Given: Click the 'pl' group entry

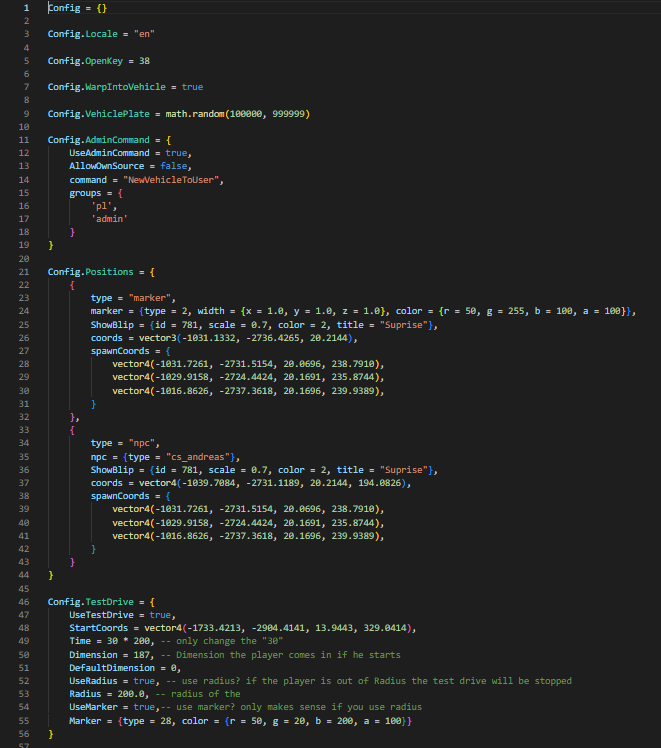Looking at the screenshot, I should pos(100,206).
